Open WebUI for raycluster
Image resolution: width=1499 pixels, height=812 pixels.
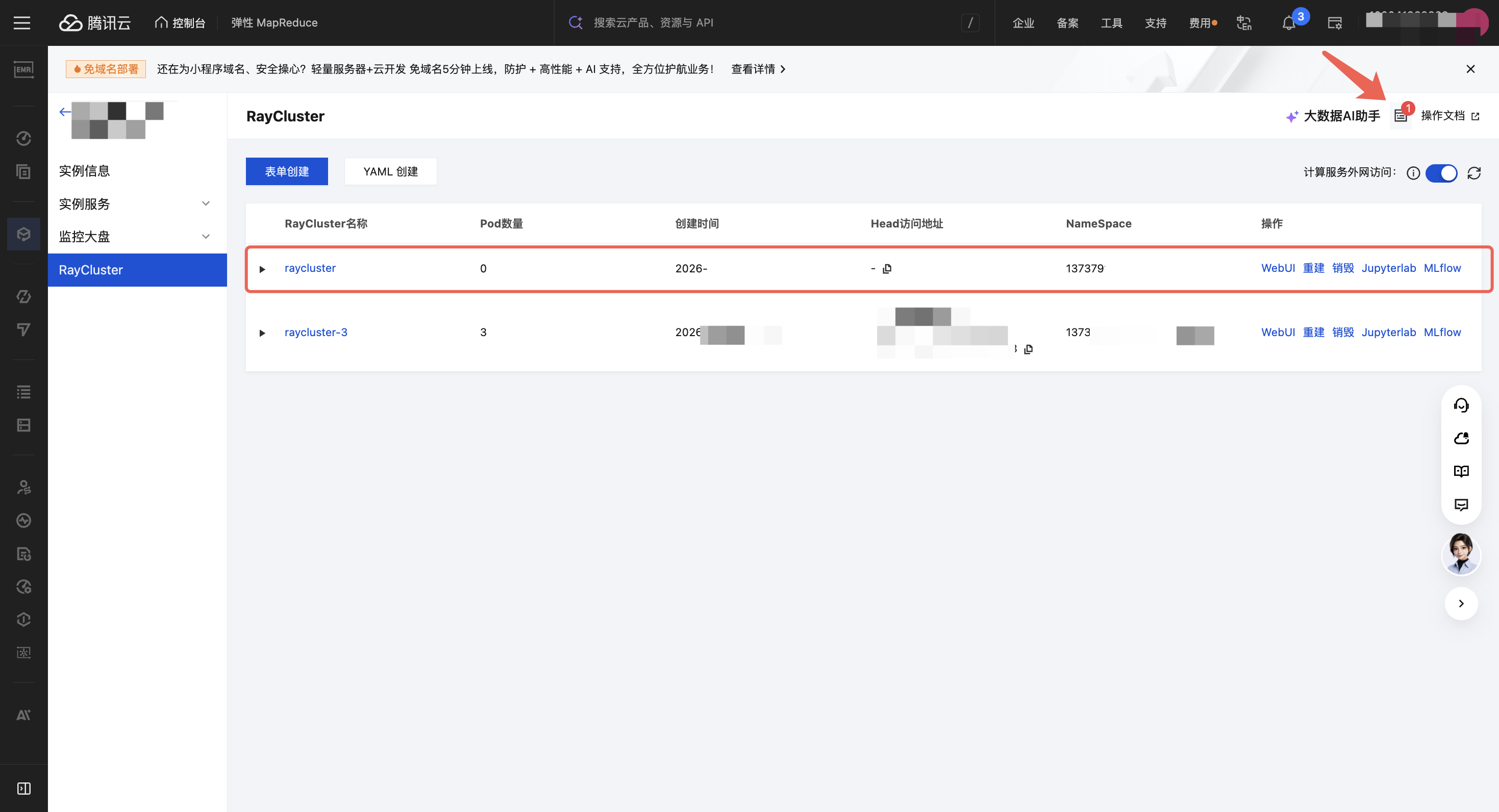pos(1278,268)
